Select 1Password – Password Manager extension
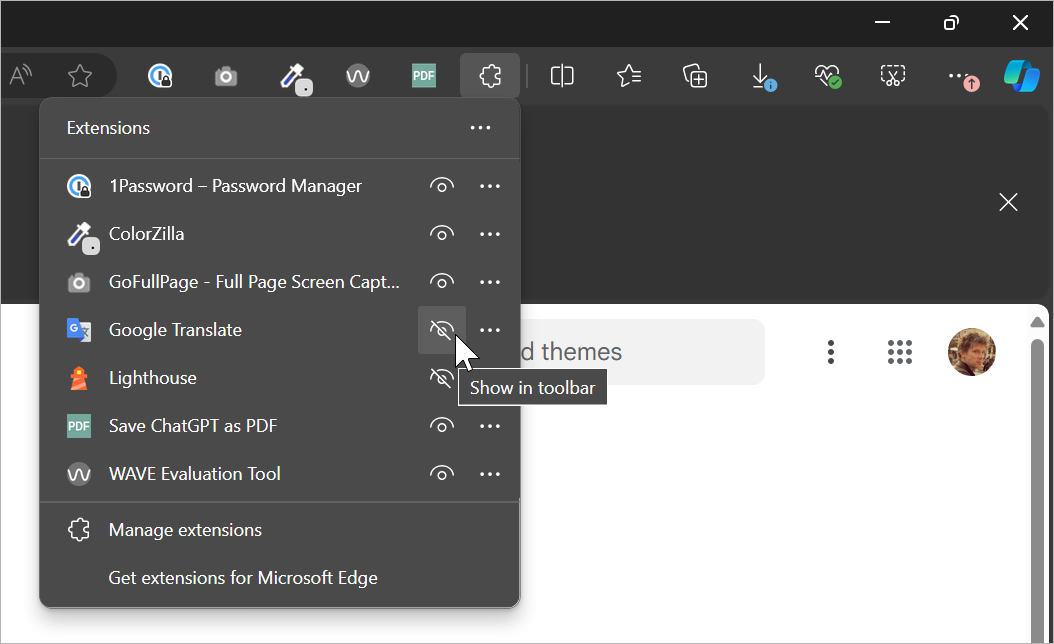The width and height of the screenshot is (1054, 644). (235, 186)
